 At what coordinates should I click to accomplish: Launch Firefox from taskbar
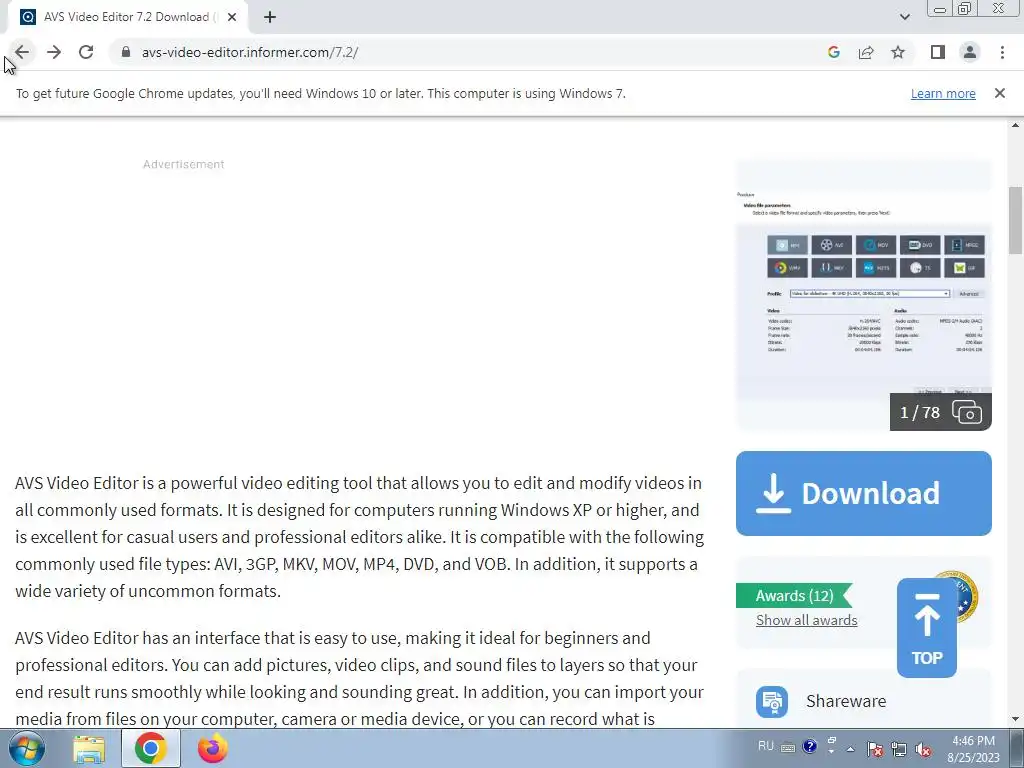pyautogui.click(x=212, y=748)
